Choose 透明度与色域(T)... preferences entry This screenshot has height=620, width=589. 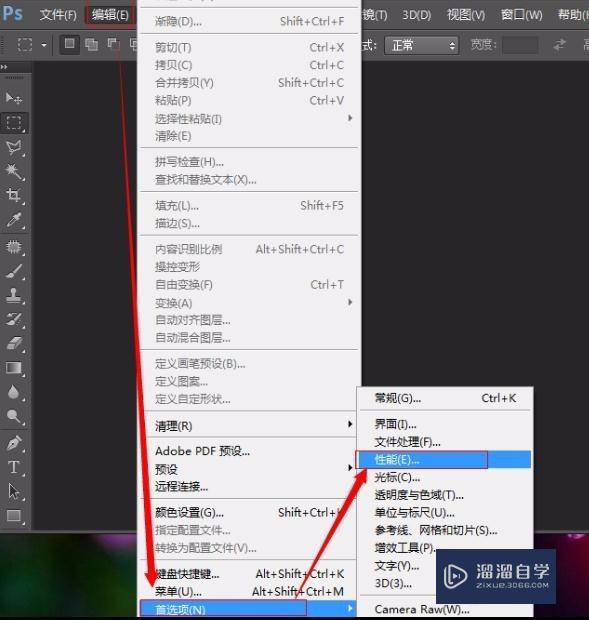point(445,495)
